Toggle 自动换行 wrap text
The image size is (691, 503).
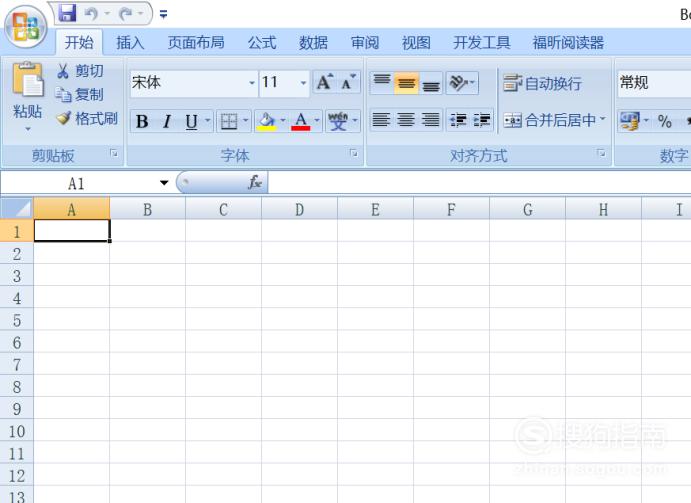tap(542, 83)
